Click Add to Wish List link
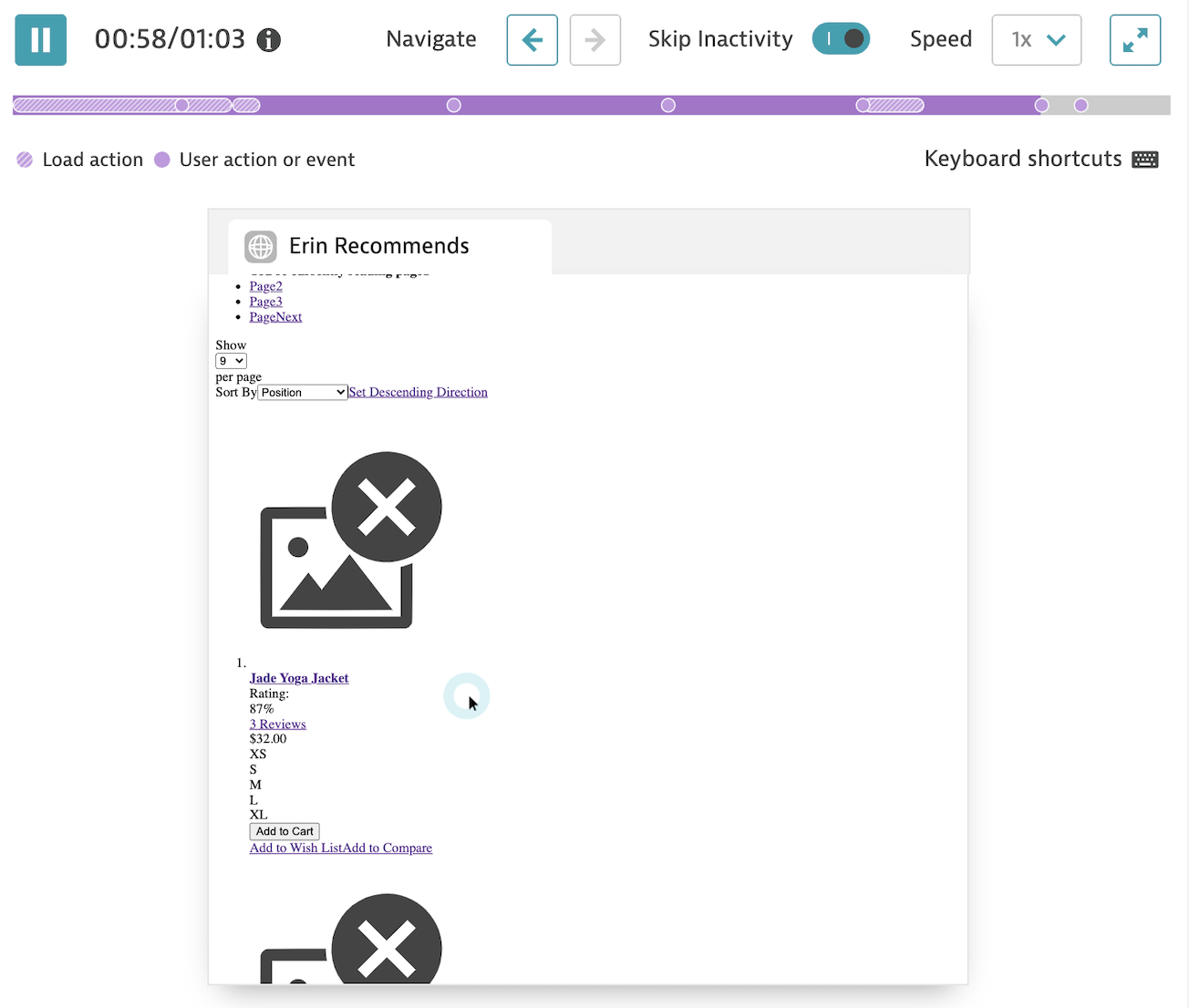The height and width of the screenshot is (1008, 1189). point(296,848)
